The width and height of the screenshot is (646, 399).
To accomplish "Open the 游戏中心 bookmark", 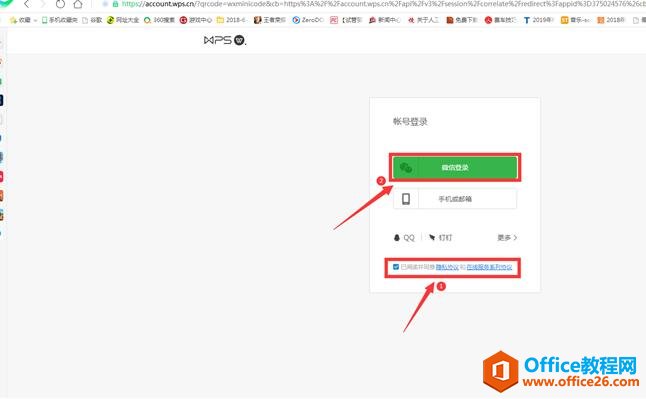I will (x=196, y=20).
